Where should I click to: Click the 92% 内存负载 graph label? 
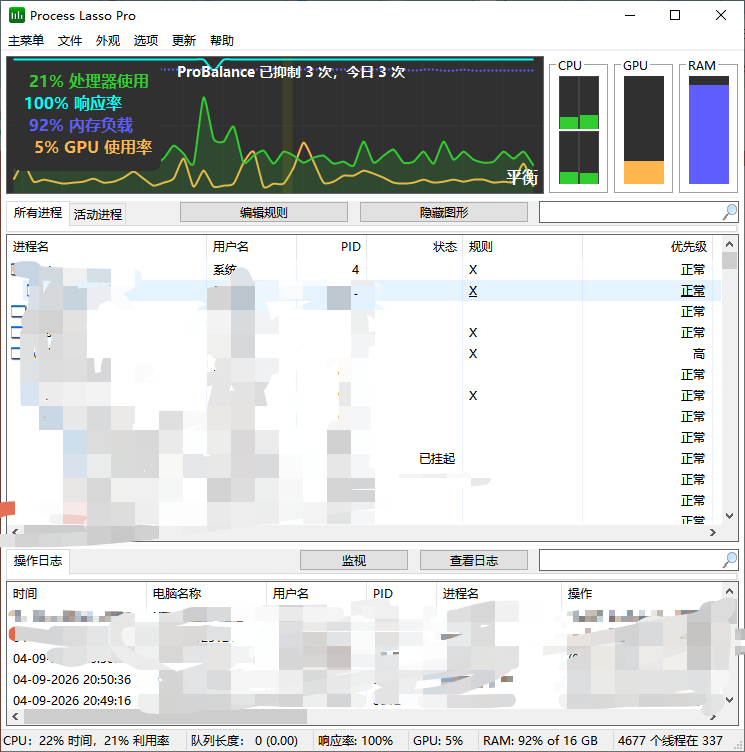[81, 125]
